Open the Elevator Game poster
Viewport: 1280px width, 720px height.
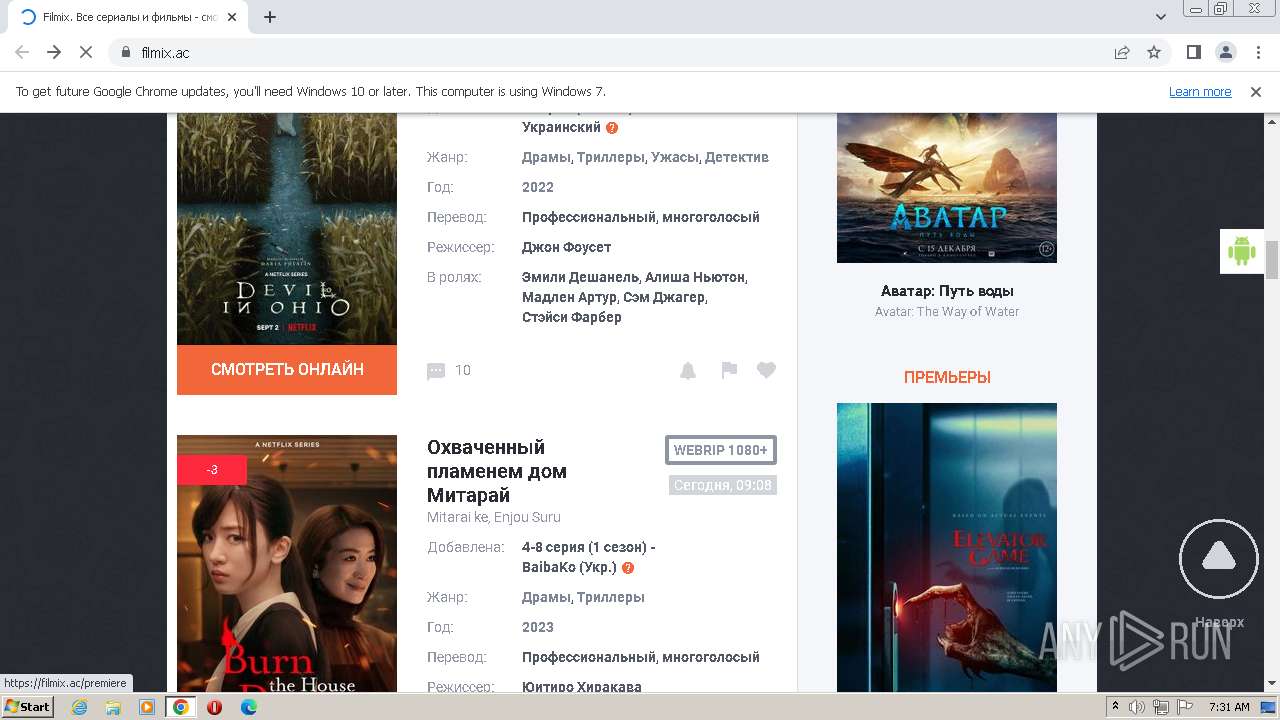click(947, 547)
